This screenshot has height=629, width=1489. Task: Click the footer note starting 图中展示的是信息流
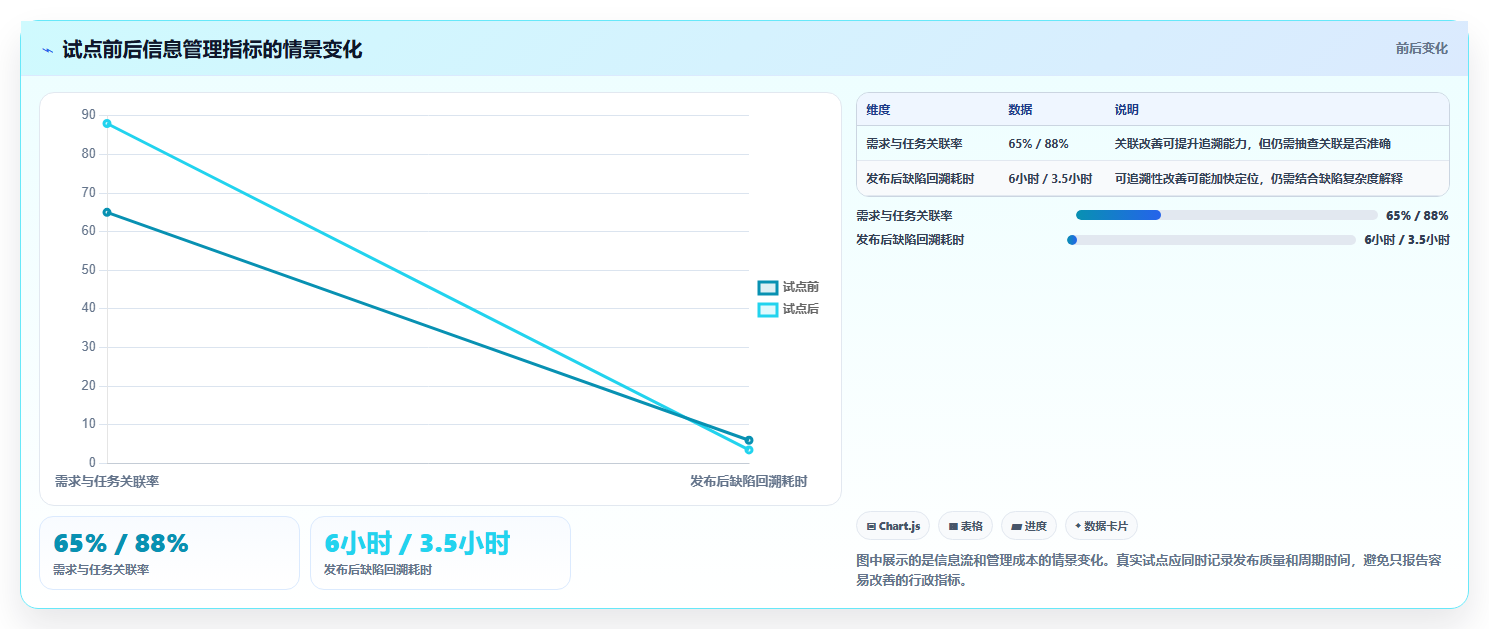(1149, 570)
